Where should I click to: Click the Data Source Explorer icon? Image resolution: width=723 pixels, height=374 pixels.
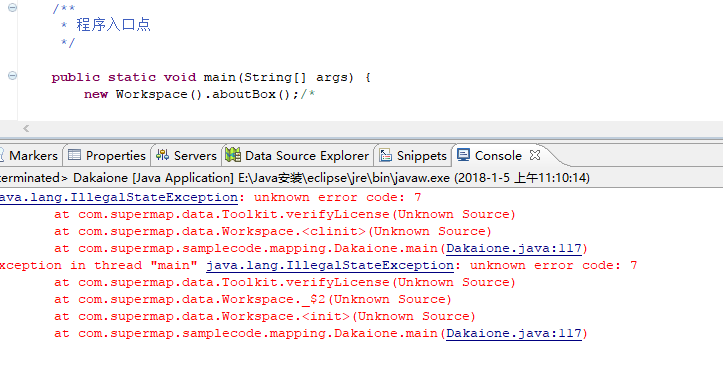click(233, 155)
